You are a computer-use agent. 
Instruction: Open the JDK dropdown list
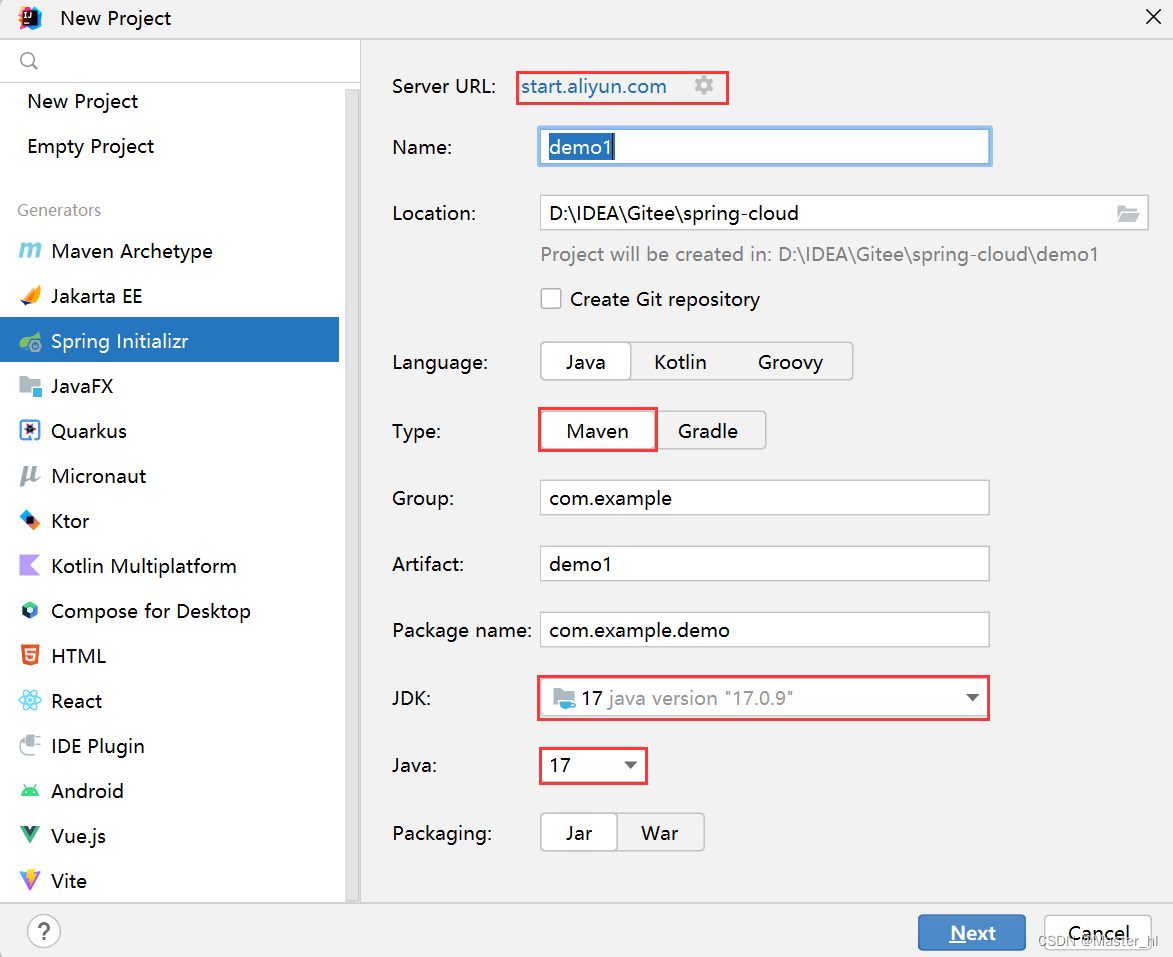pyautogui.click(x=763, y=698)
